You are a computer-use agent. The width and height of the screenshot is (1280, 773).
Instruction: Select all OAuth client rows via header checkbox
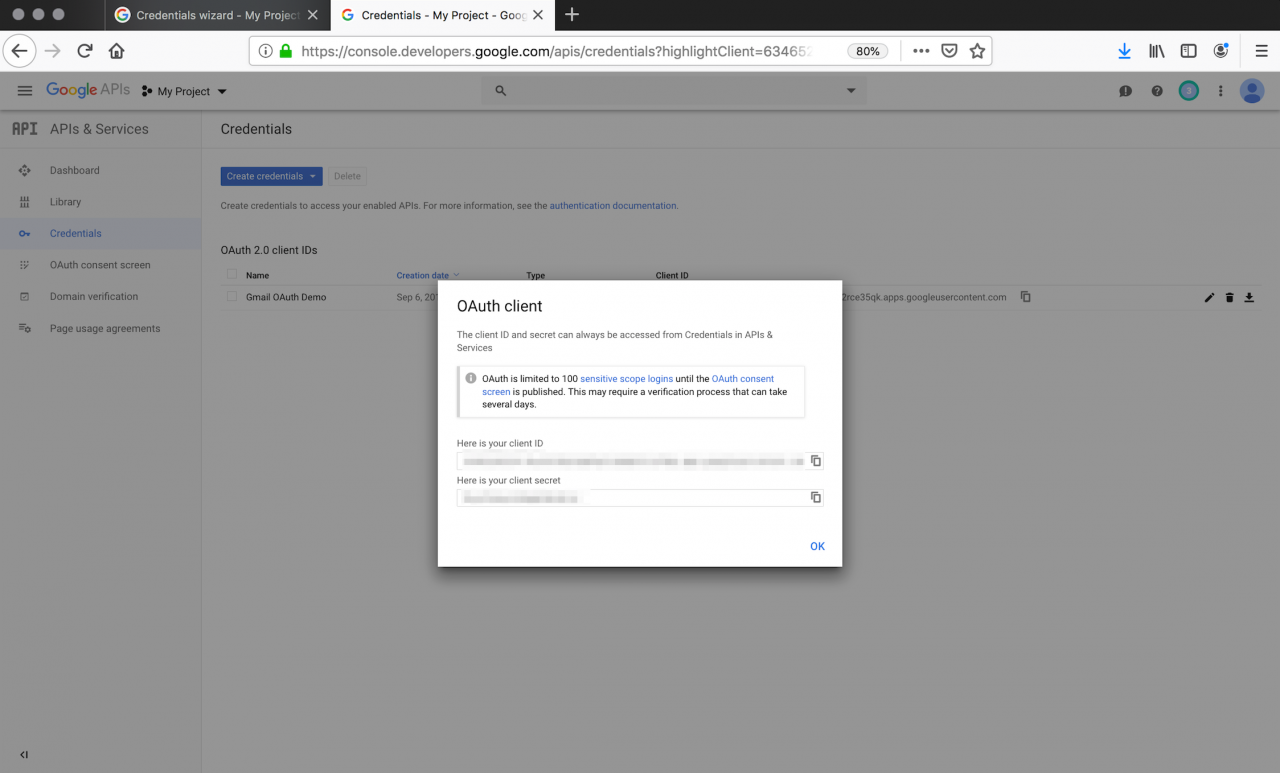[229, 275]
